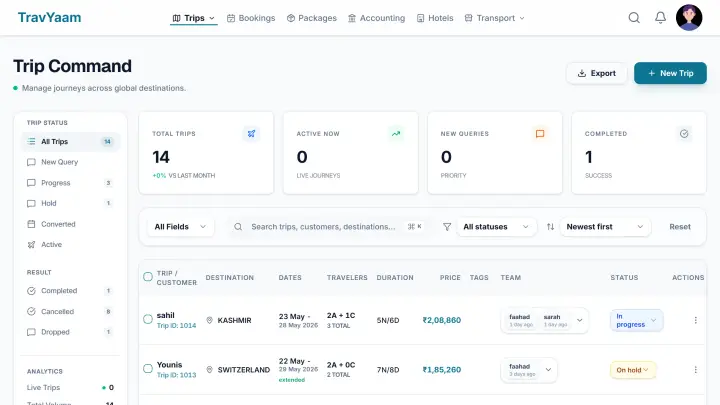Click the ₹1,85,260 price
Viewport: 720px width, 405px height.
pyautogui.click(x=442, y=370)
